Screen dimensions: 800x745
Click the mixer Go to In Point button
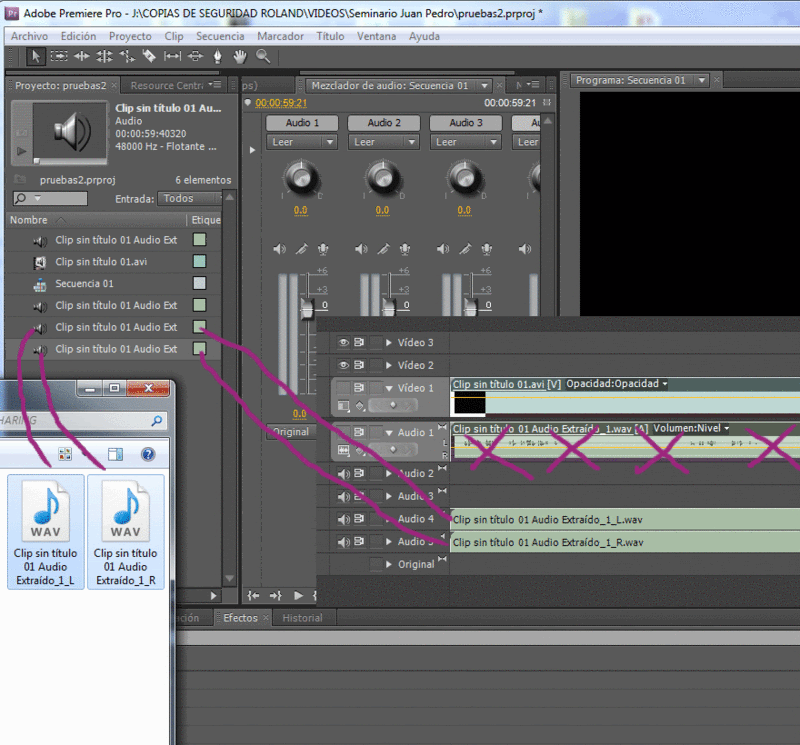coord(254,595)
